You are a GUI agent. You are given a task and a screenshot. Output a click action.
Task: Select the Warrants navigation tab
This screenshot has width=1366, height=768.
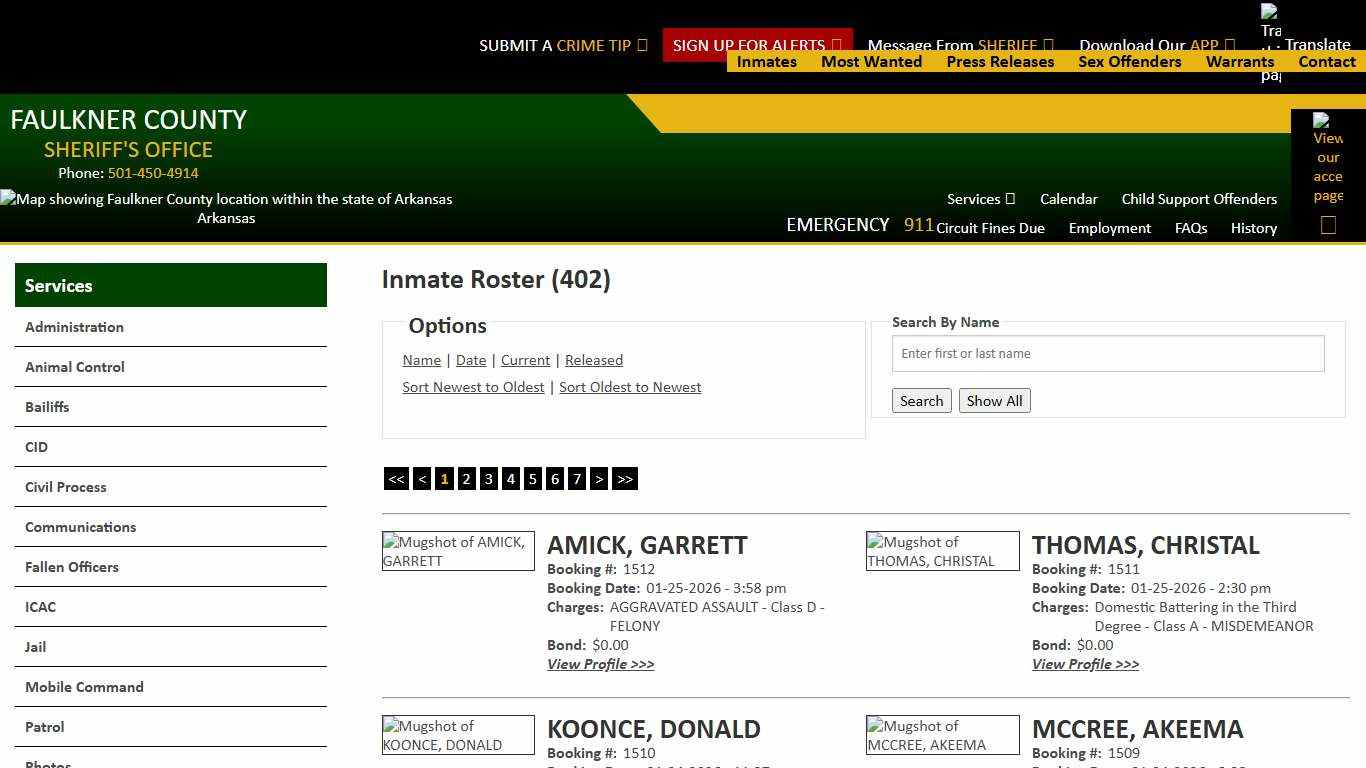(x=1240, y=61)
